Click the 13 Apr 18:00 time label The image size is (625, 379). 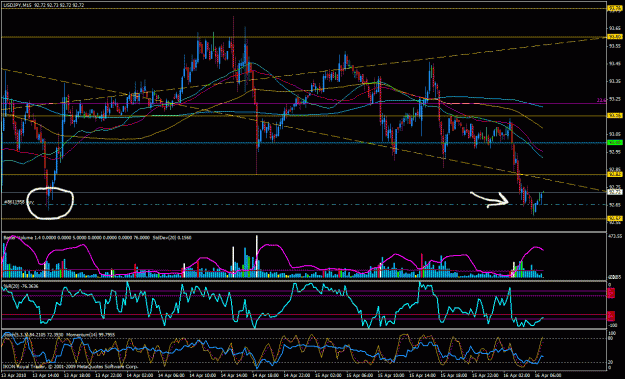coord(77,375)
